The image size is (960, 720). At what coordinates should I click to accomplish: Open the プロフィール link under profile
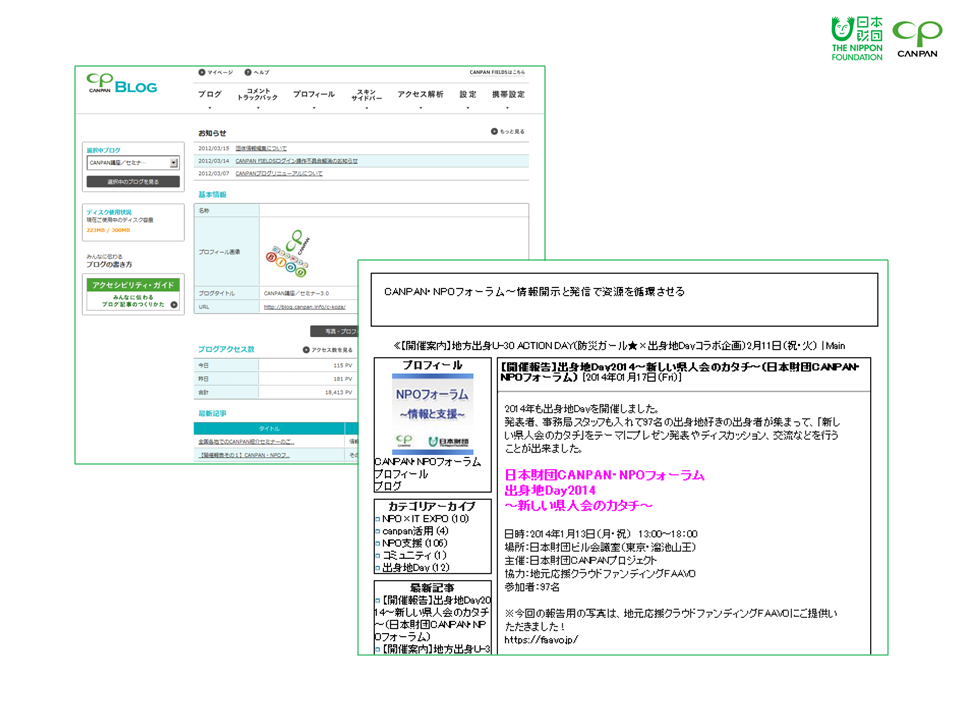401,474
